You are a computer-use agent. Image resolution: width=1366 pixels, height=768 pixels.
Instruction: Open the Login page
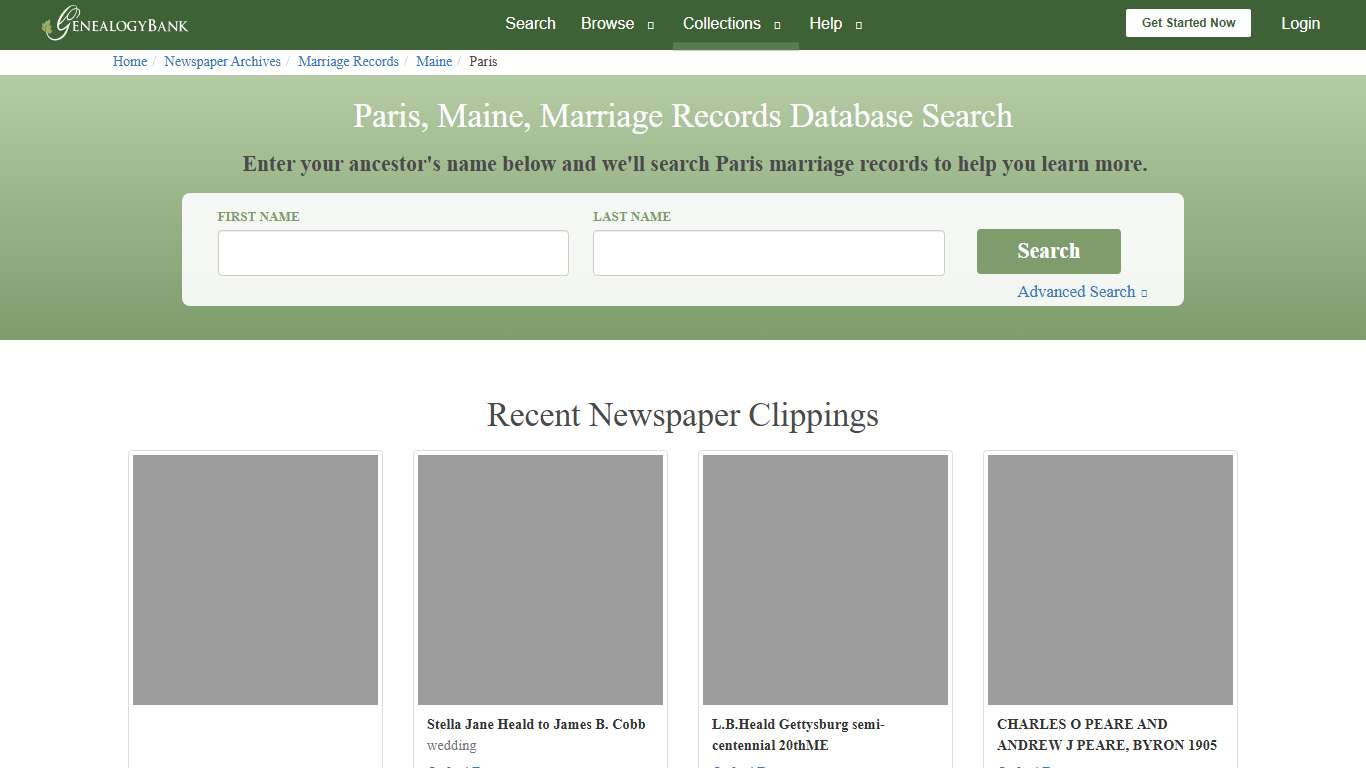pos(1300,23)
